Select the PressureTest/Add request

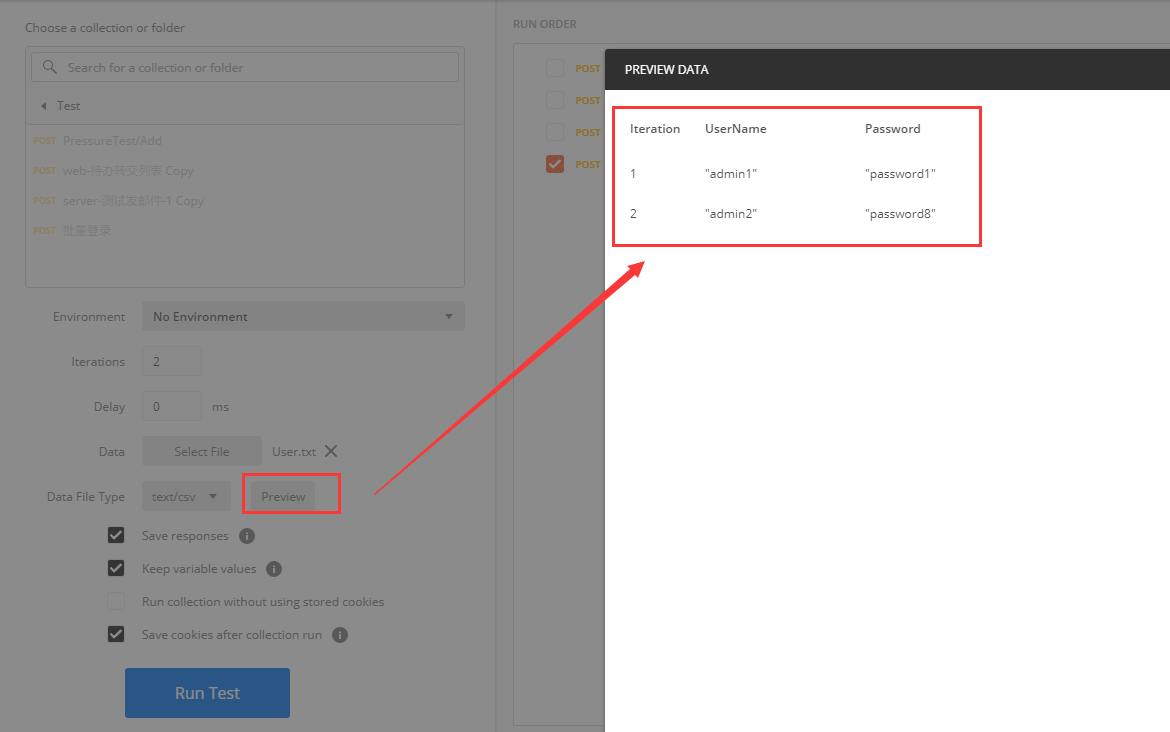(x=112, y=141)
